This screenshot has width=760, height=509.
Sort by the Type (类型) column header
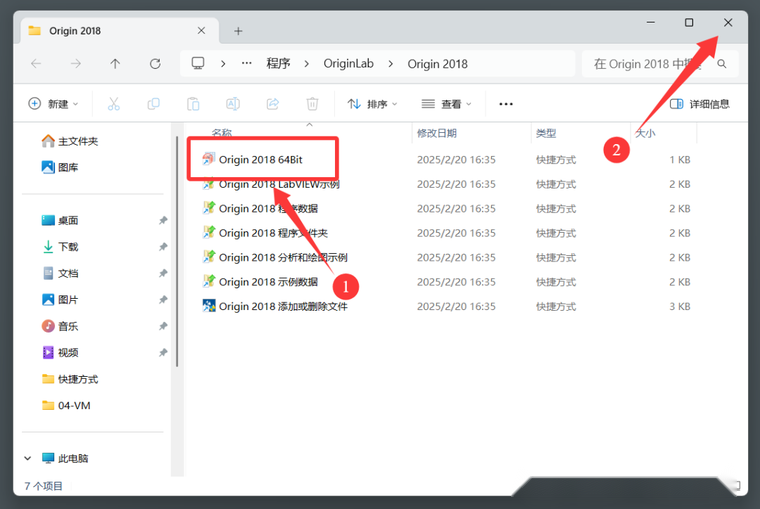[546, 133]
